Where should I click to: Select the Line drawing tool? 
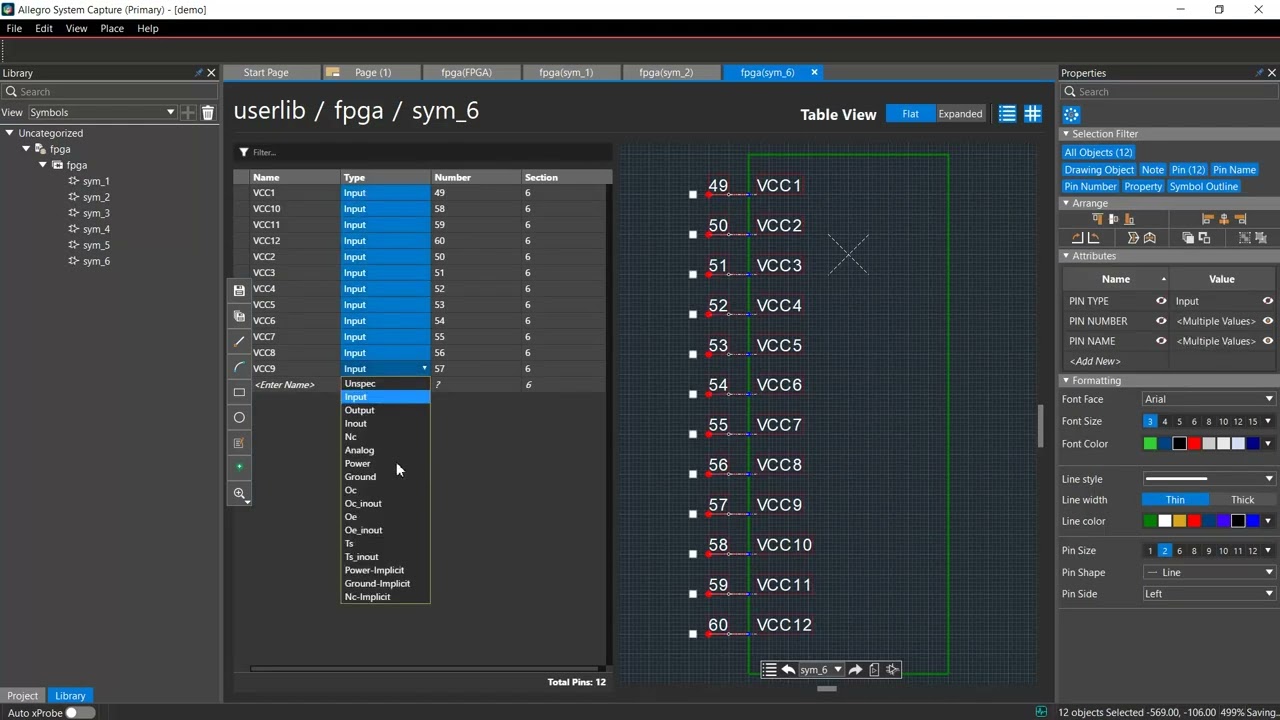click(239, 342)
